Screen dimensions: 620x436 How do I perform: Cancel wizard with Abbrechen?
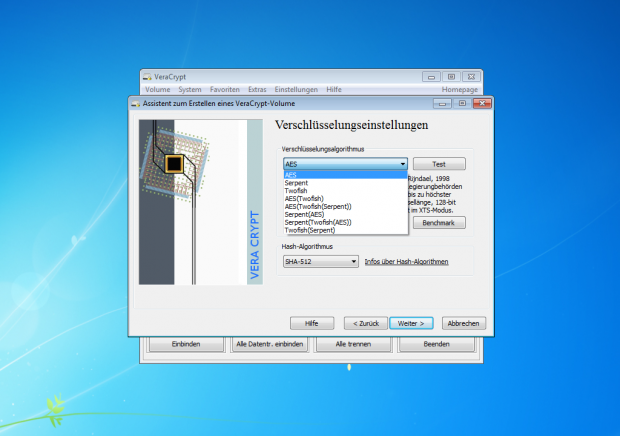coord(463,323)
